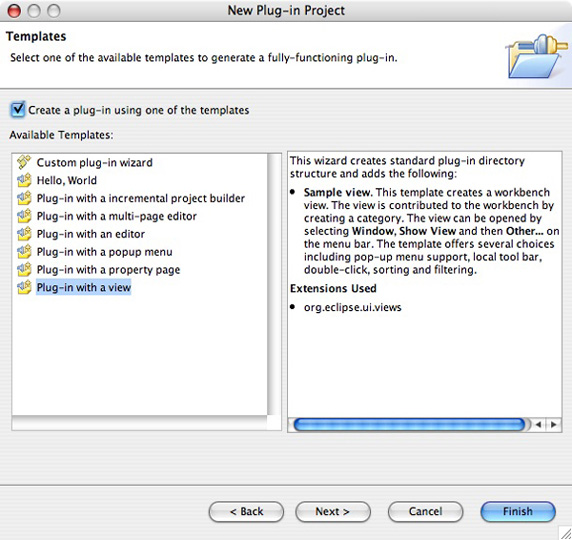Click the plug-in folder wizard banner icon
Image resolution: width=572 pixels, height=540 pixels.
point(537,56)
